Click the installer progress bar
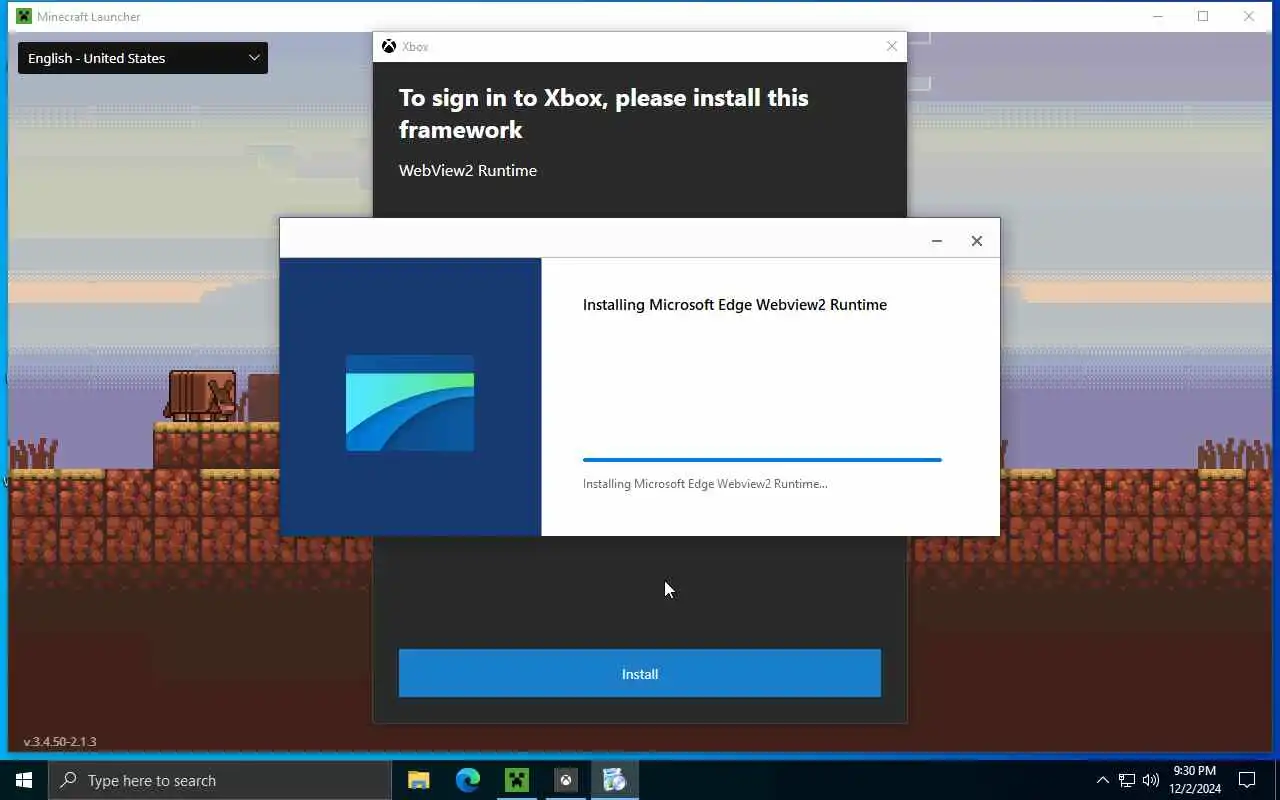The height and width of the screenshot is (800, 1280). [x=762, y=460]
